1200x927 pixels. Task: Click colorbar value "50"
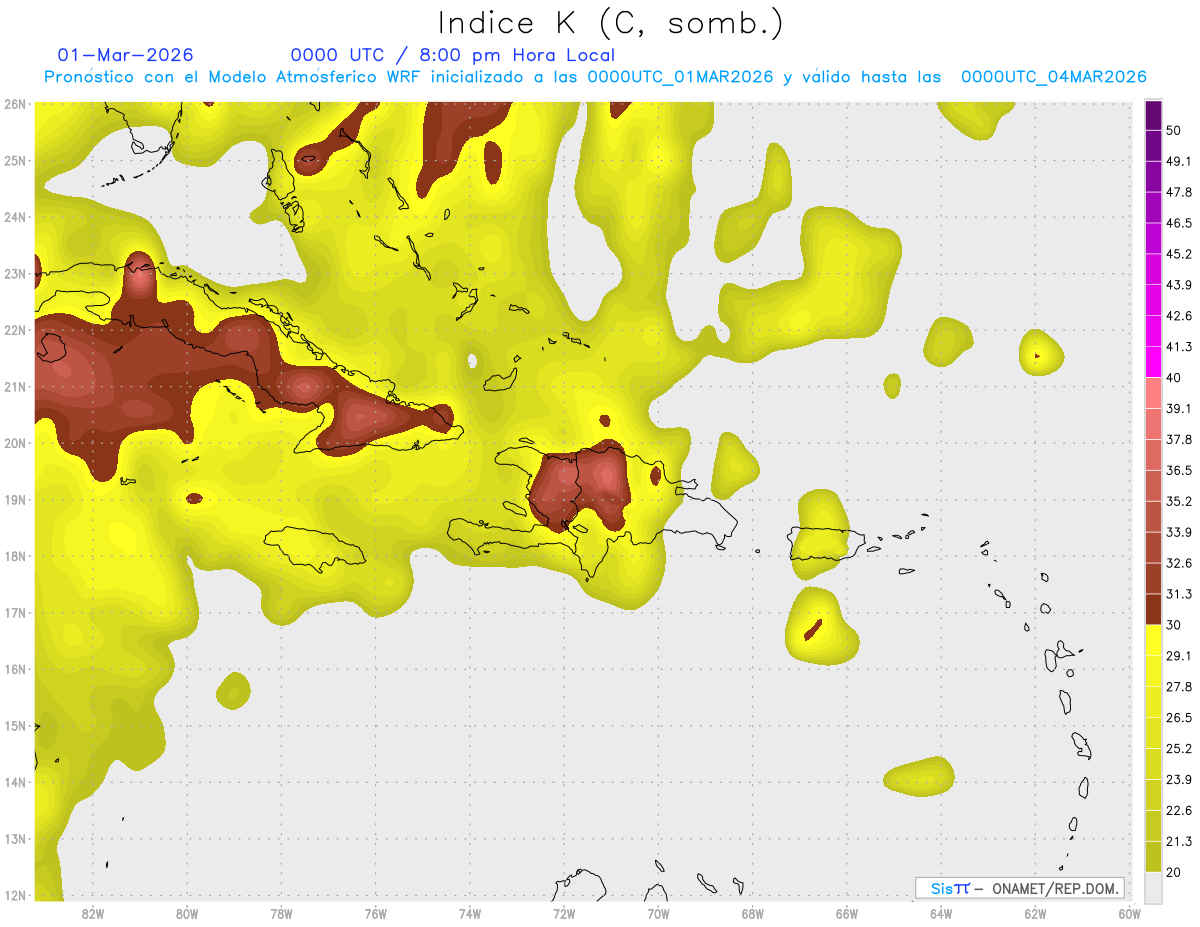click(1174, 130)
